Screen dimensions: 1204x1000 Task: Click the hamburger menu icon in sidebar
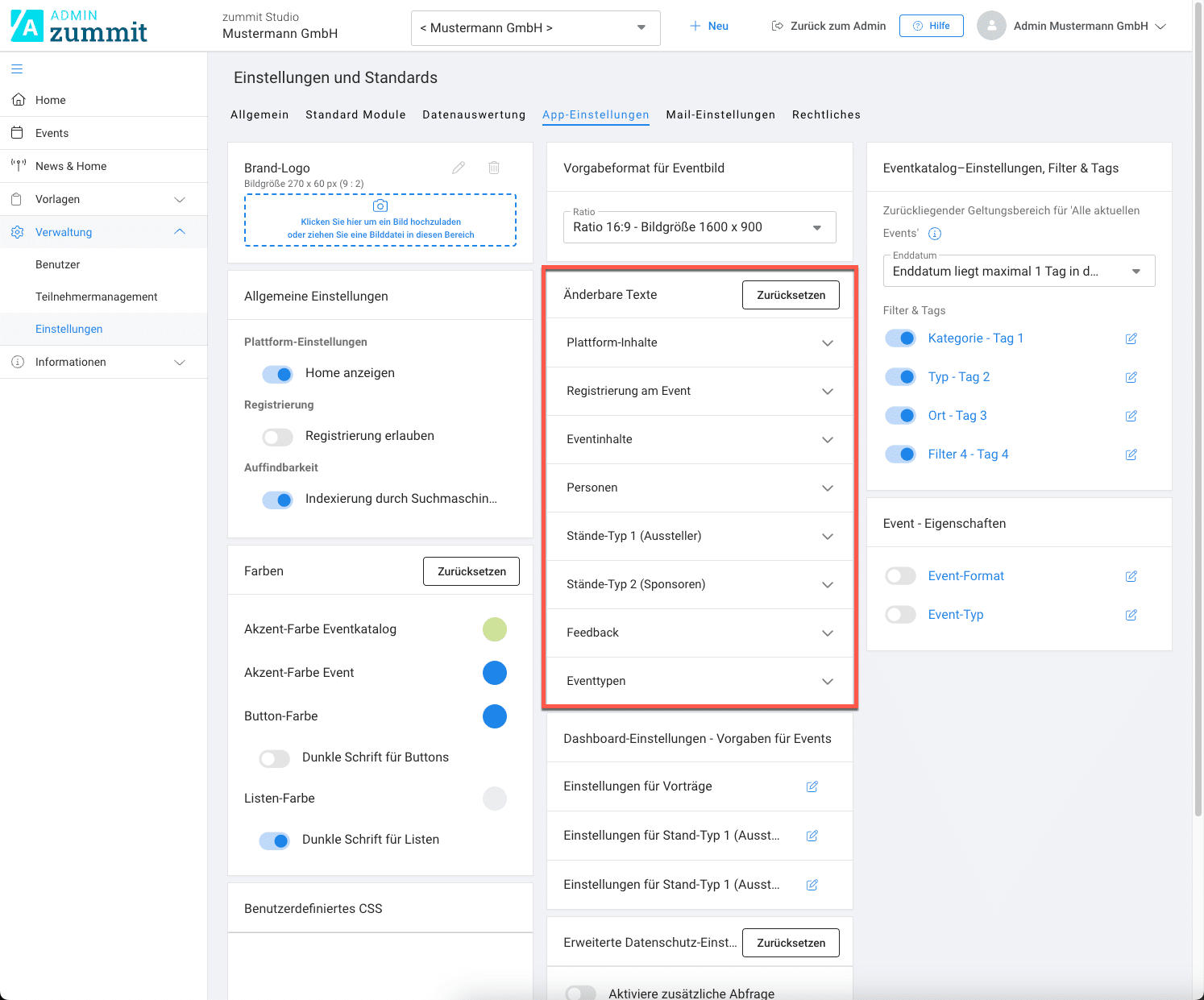pos(17,68)
